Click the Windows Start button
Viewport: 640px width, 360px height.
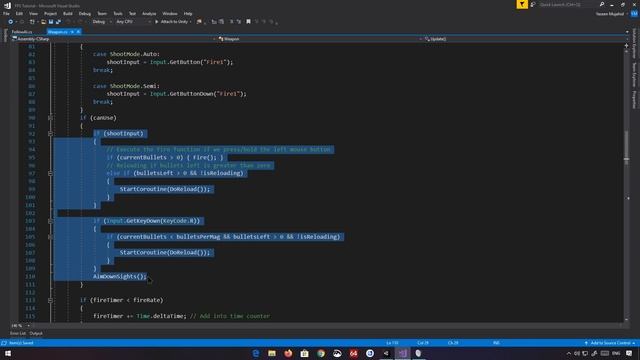[x=8, y=353]
